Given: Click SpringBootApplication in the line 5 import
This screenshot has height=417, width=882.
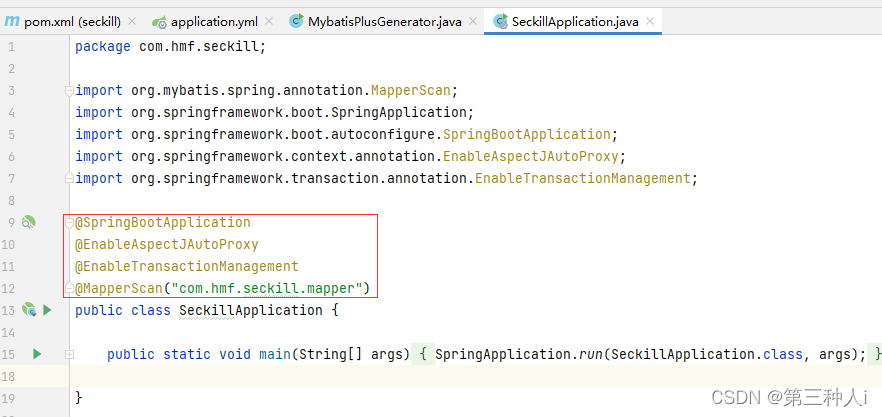Looking at the screenshot, I should tap(526, 134).
